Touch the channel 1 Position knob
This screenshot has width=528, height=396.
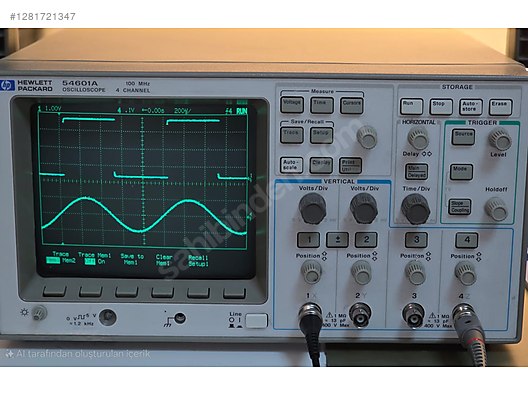[x=311, y=272]
